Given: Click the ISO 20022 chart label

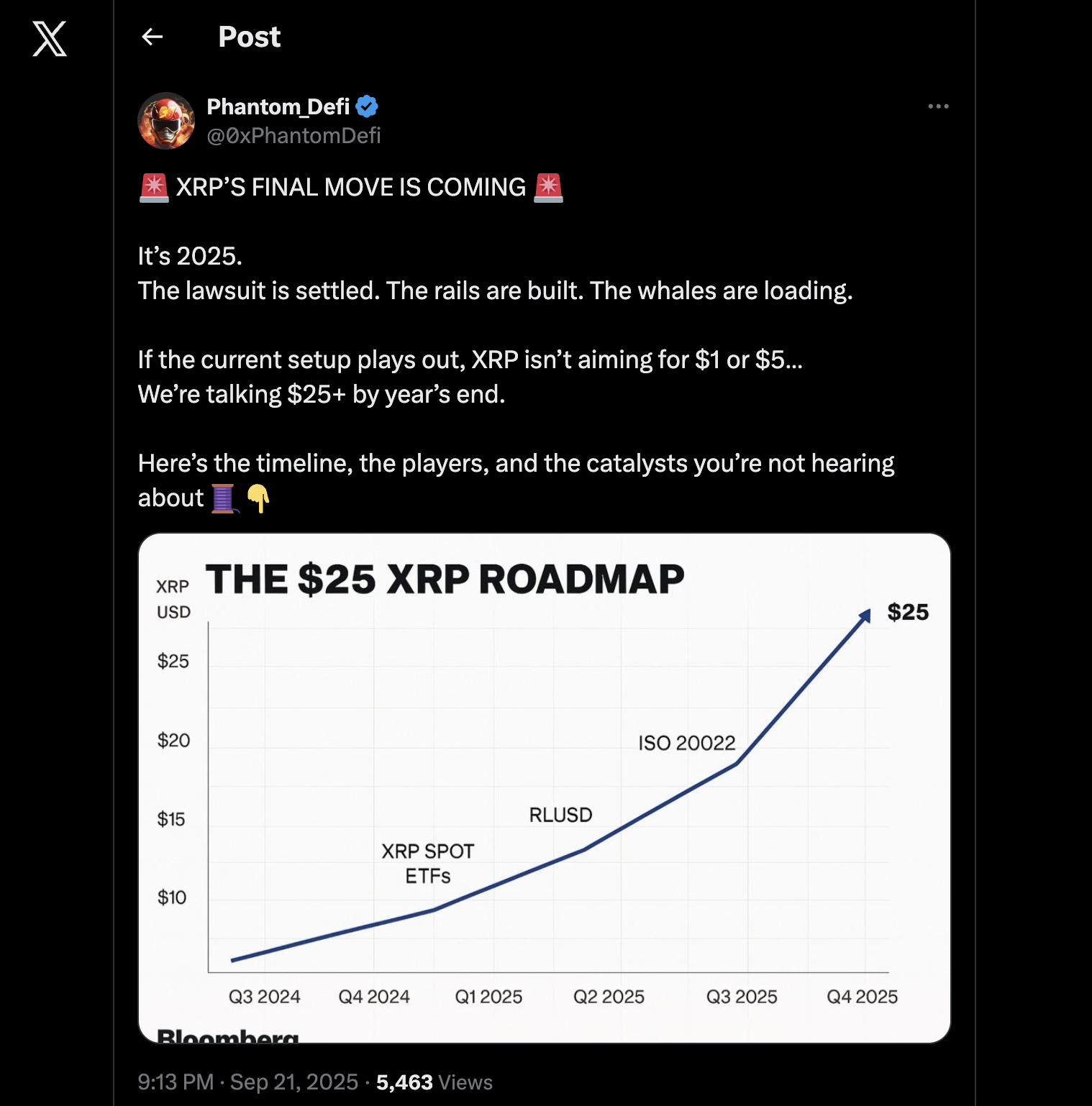Looking at the screenshot, I should click(687, 743).
